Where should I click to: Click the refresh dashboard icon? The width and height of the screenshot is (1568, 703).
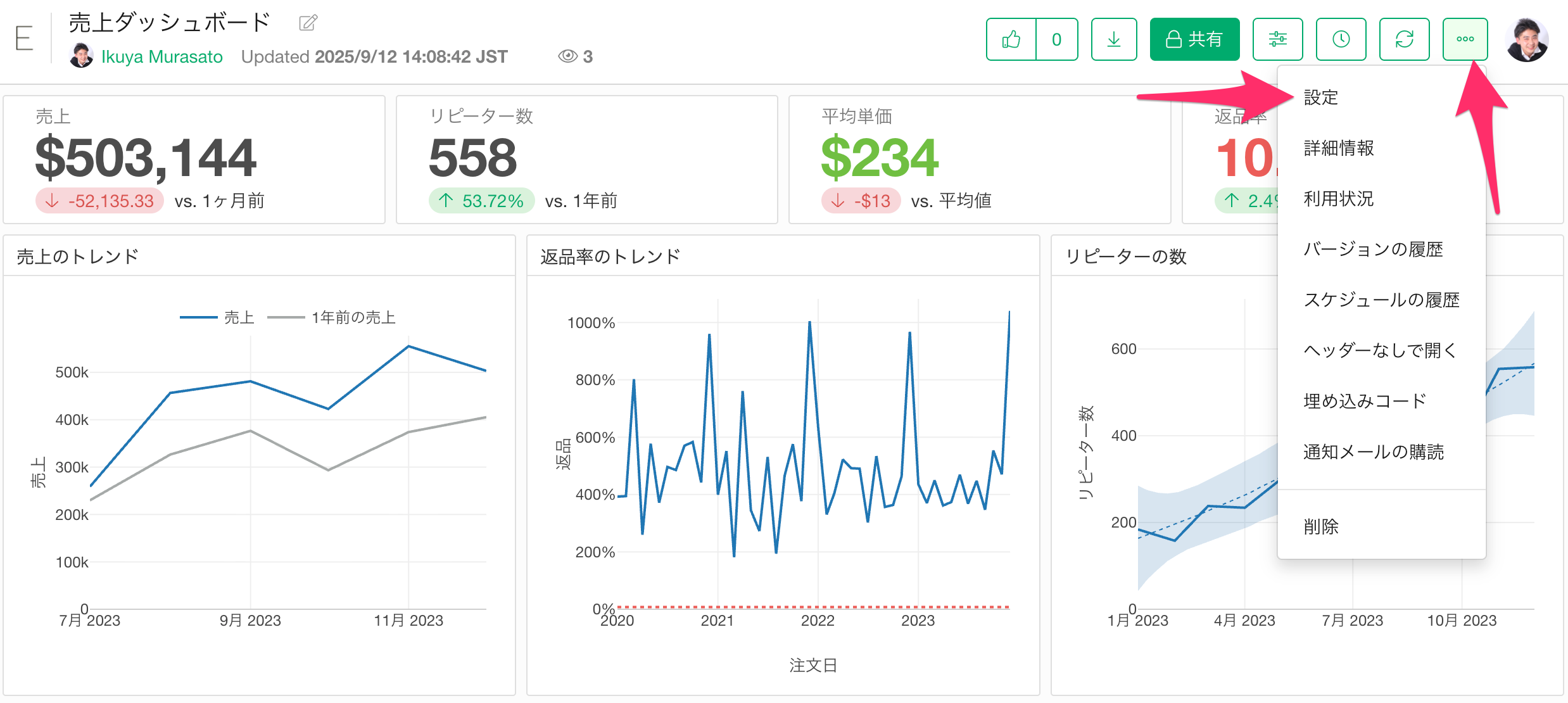[x=1404, y=39]
